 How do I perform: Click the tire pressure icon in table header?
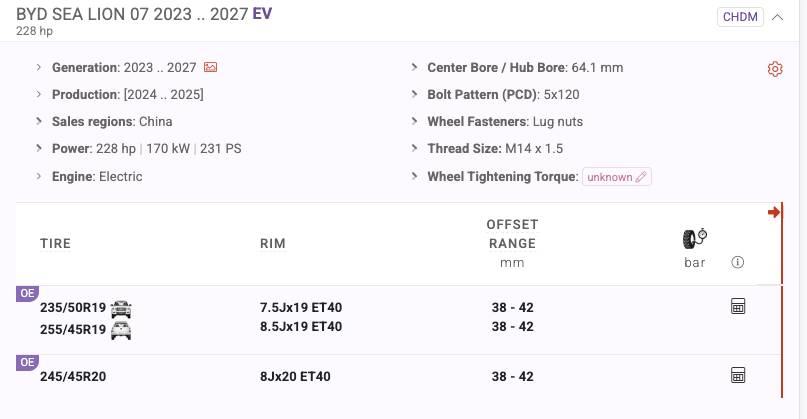tap(694, 238)
